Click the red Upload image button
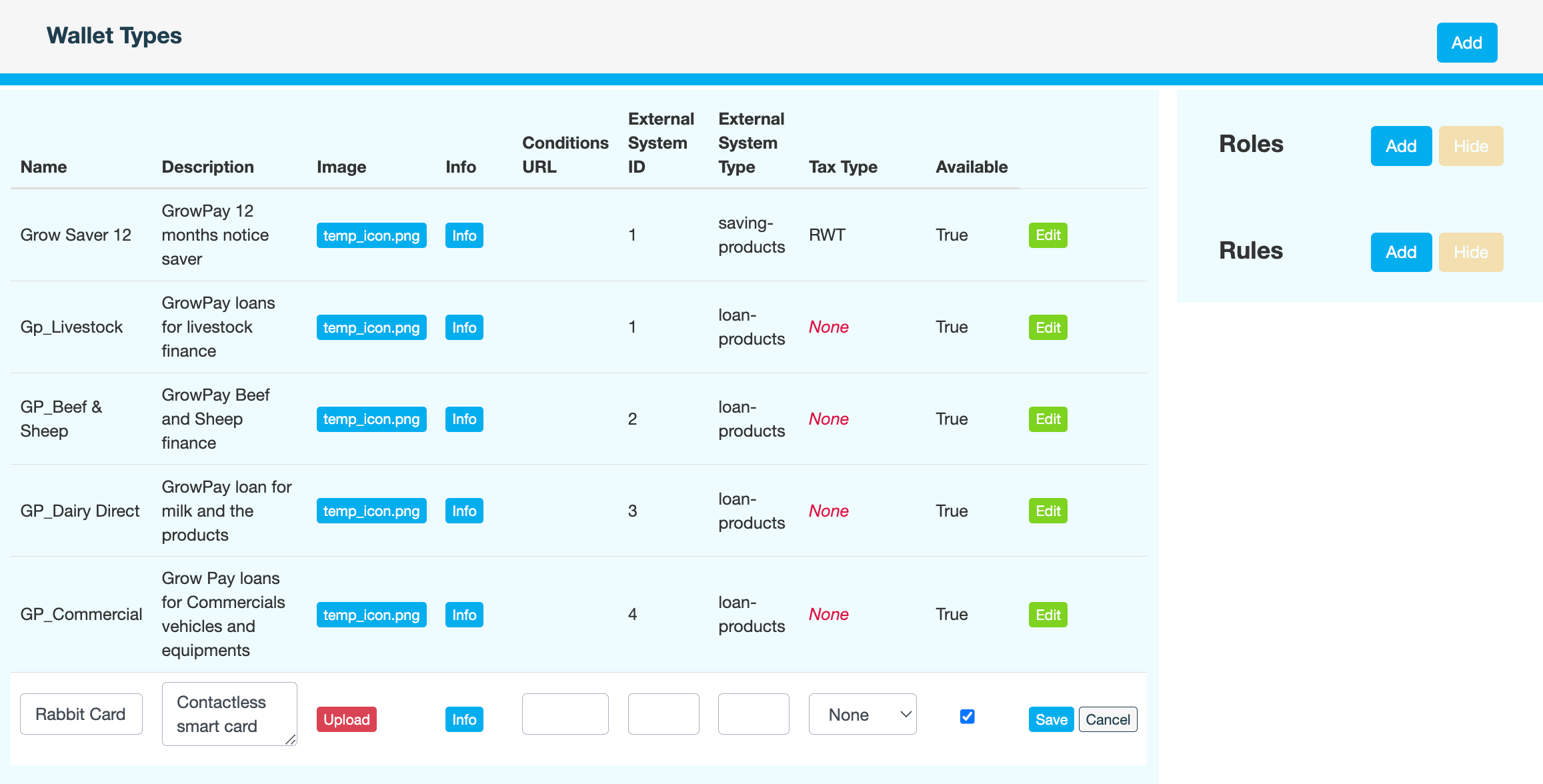The width and height of the screenshot is (1543, 784). tap(346, 719)
